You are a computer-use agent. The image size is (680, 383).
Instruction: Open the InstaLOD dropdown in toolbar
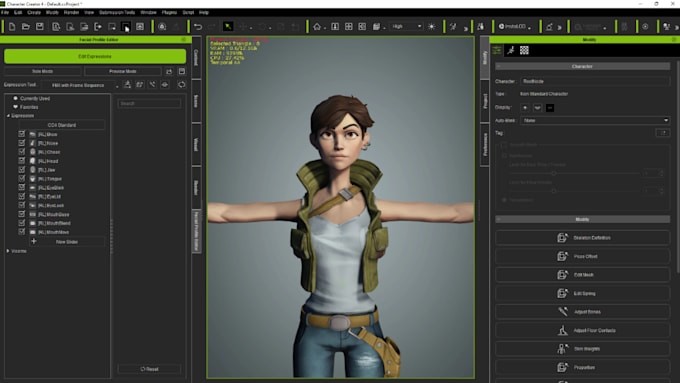(x=515, y=26)
